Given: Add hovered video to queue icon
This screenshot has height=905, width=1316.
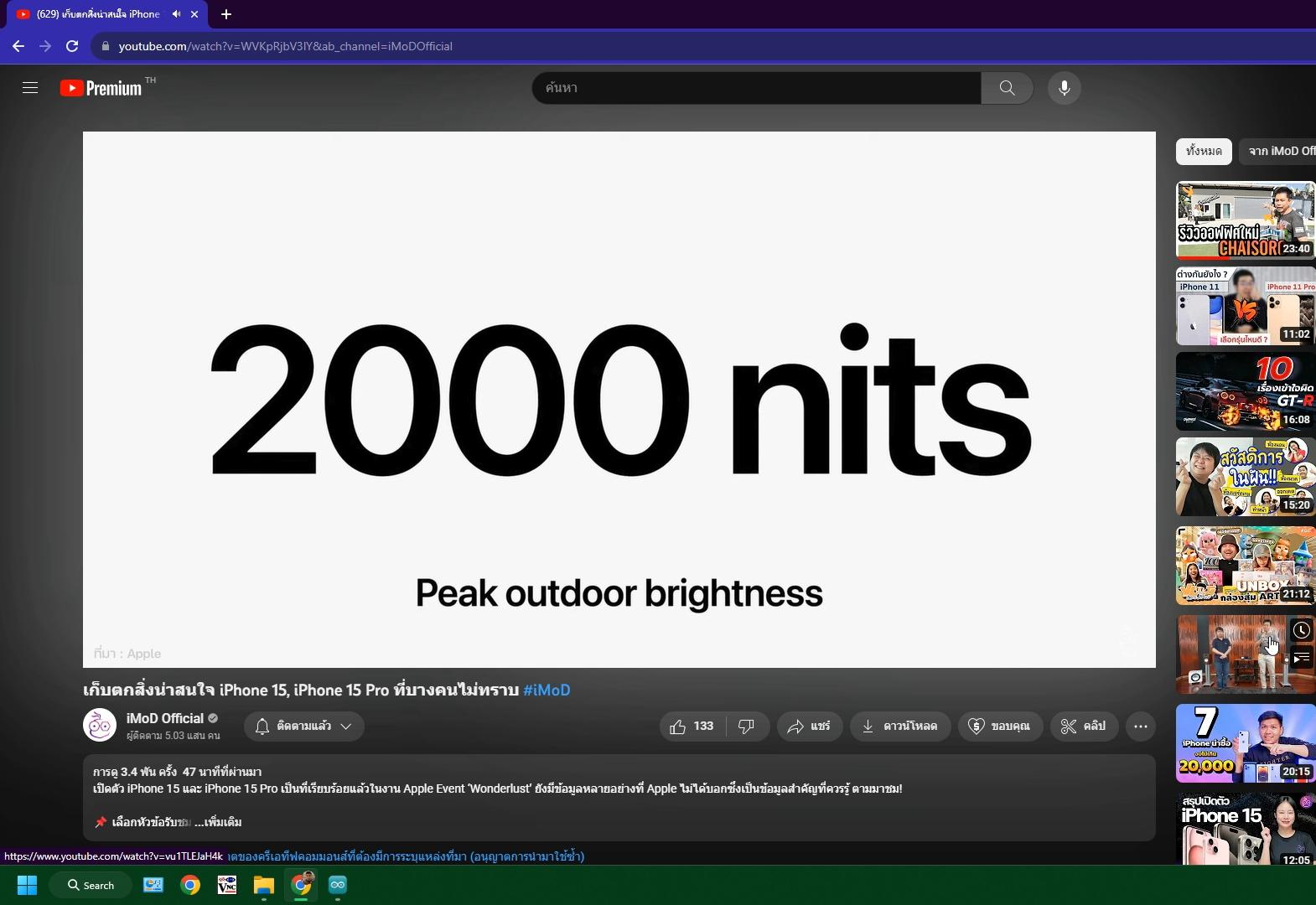Looking at the screenshot, I should pyautogui.click(x=1301, y=658).
